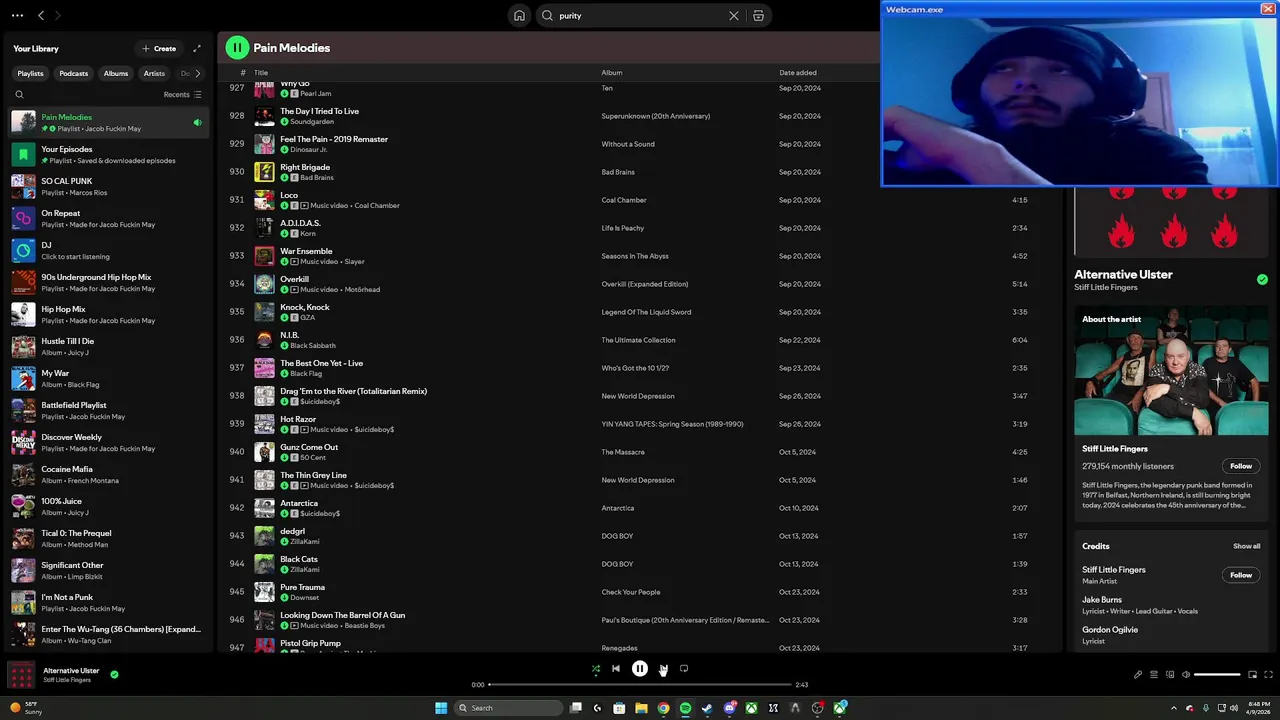Viewport: 1280px width, 720px height.
Task: Open the Bad Brains album link
Action: tap(618, 172)
